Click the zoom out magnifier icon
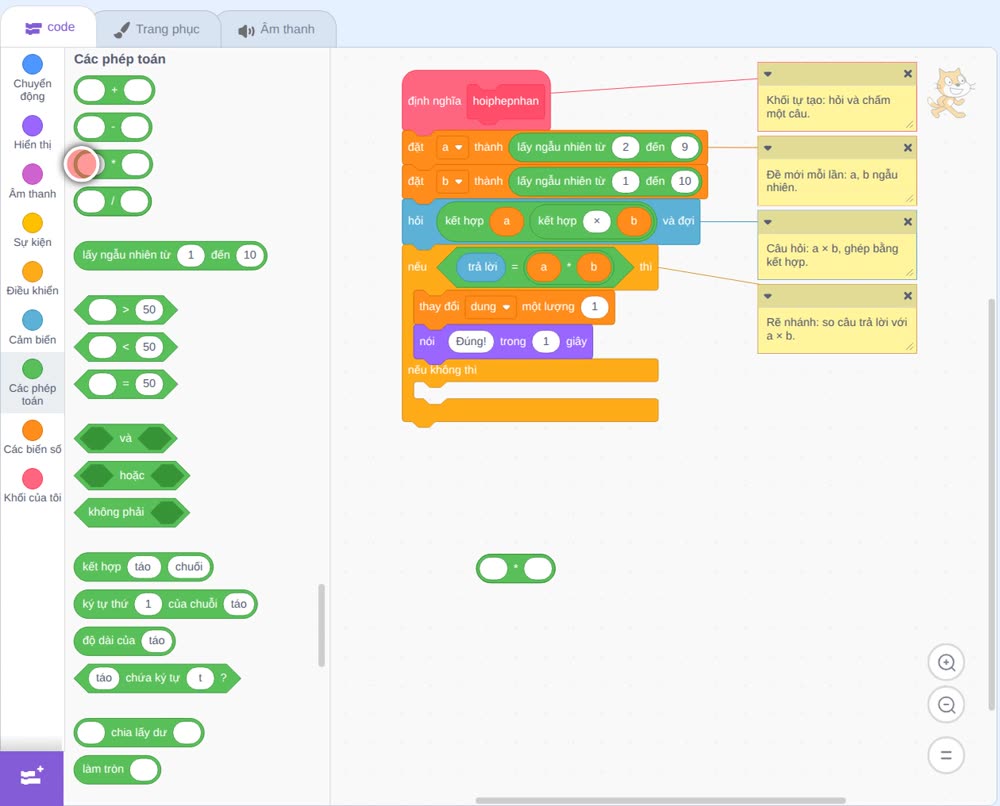The image size is (1000, 806). click(x=946, y=705)
